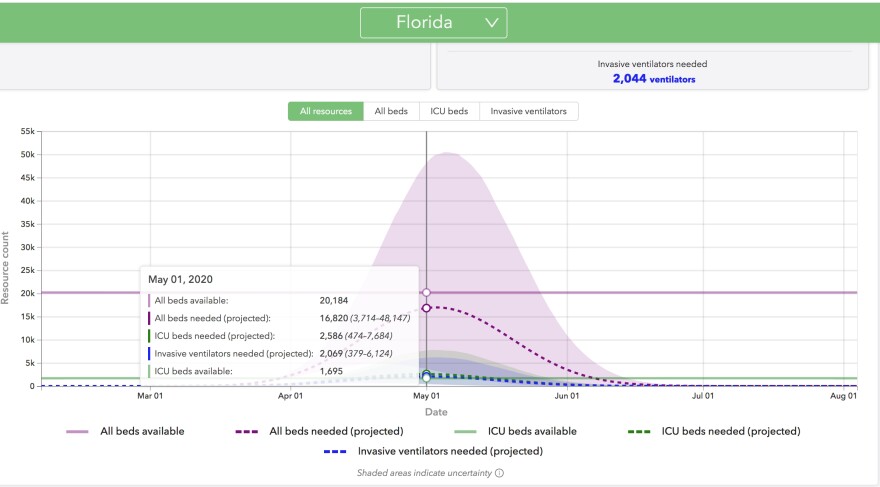The height and width of the screenshot is (487, 880).
Task: Click the ICU beds data point near axis
Action: (427, 376)
